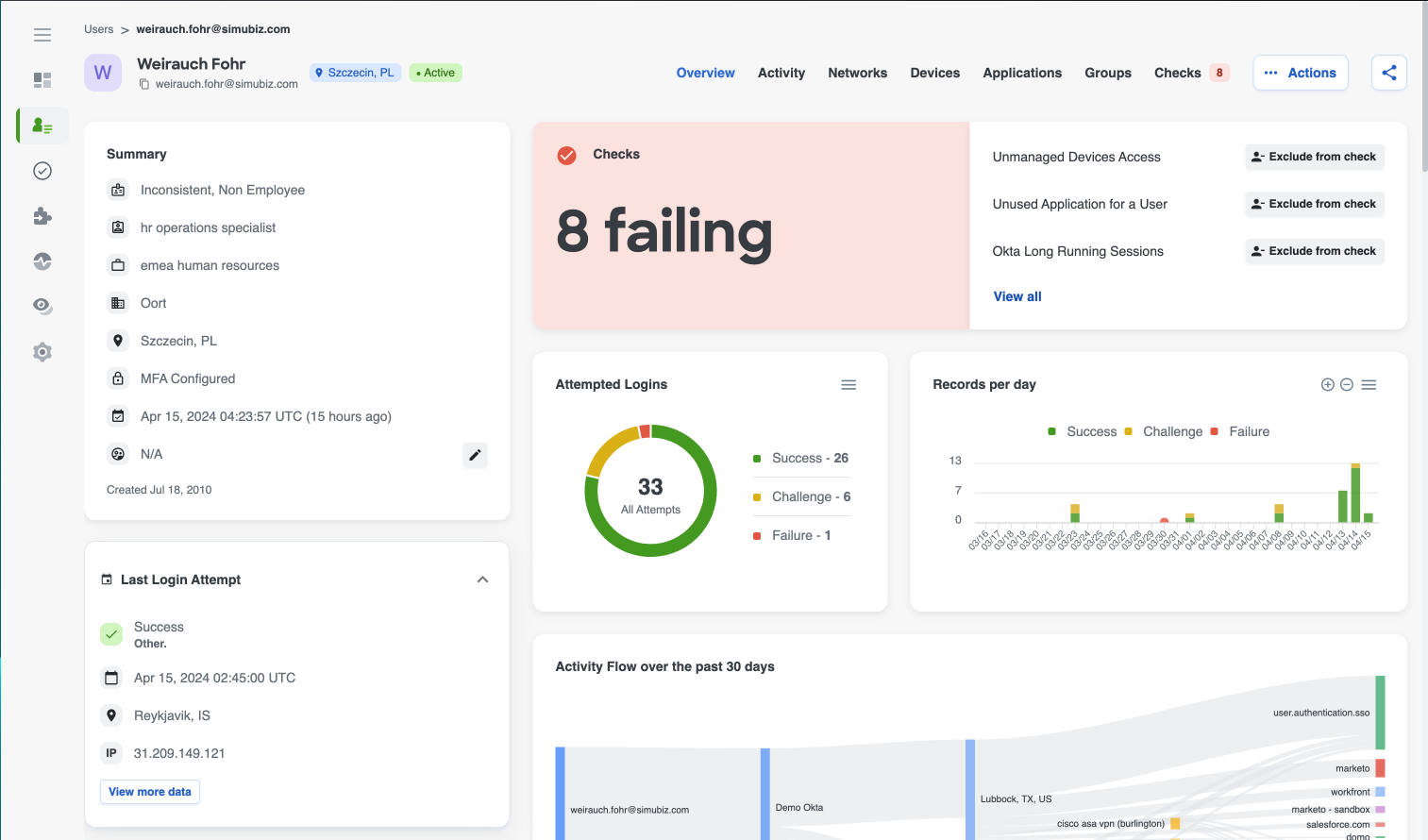Click the share icon button
The height and width of the screenshot is (840, 1428).
(1388, 73)
